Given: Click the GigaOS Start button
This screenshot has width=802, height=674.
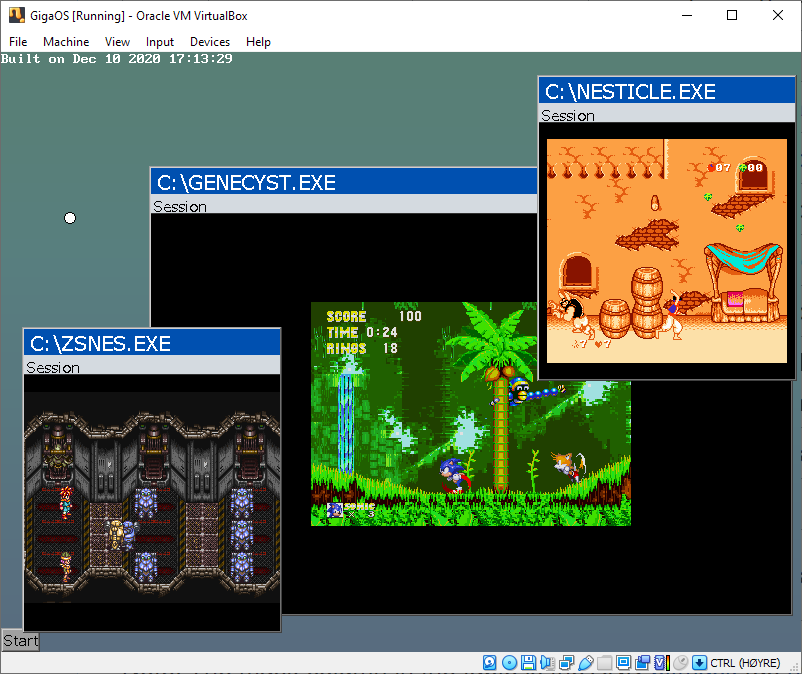Looking at the screenshot, I should [x=20, y=641].
